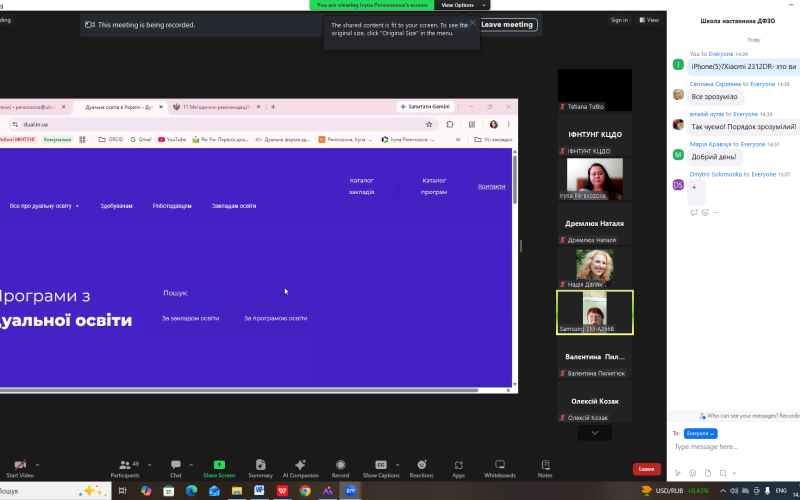800x500 pixels.
Task: Turn on camera with Start Video
Action: pos(20,468)
